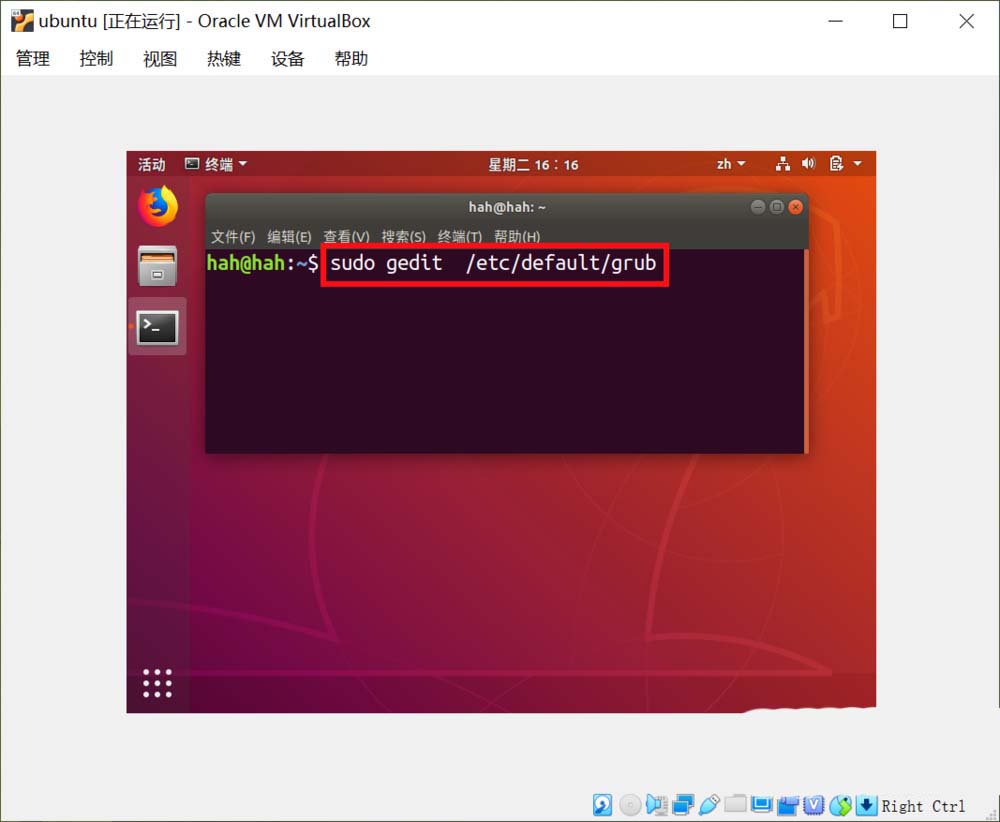Open terminal 编辑(E) menu
This screenshot has height=822, width=1000.
[x=289, y=237]
